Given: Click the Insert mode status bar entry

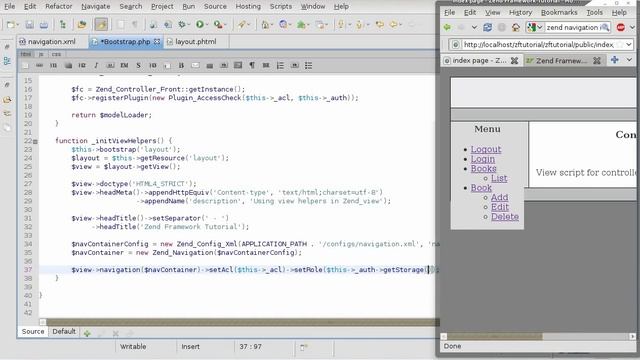Looking at the screenshot, I should coord(191,347).
